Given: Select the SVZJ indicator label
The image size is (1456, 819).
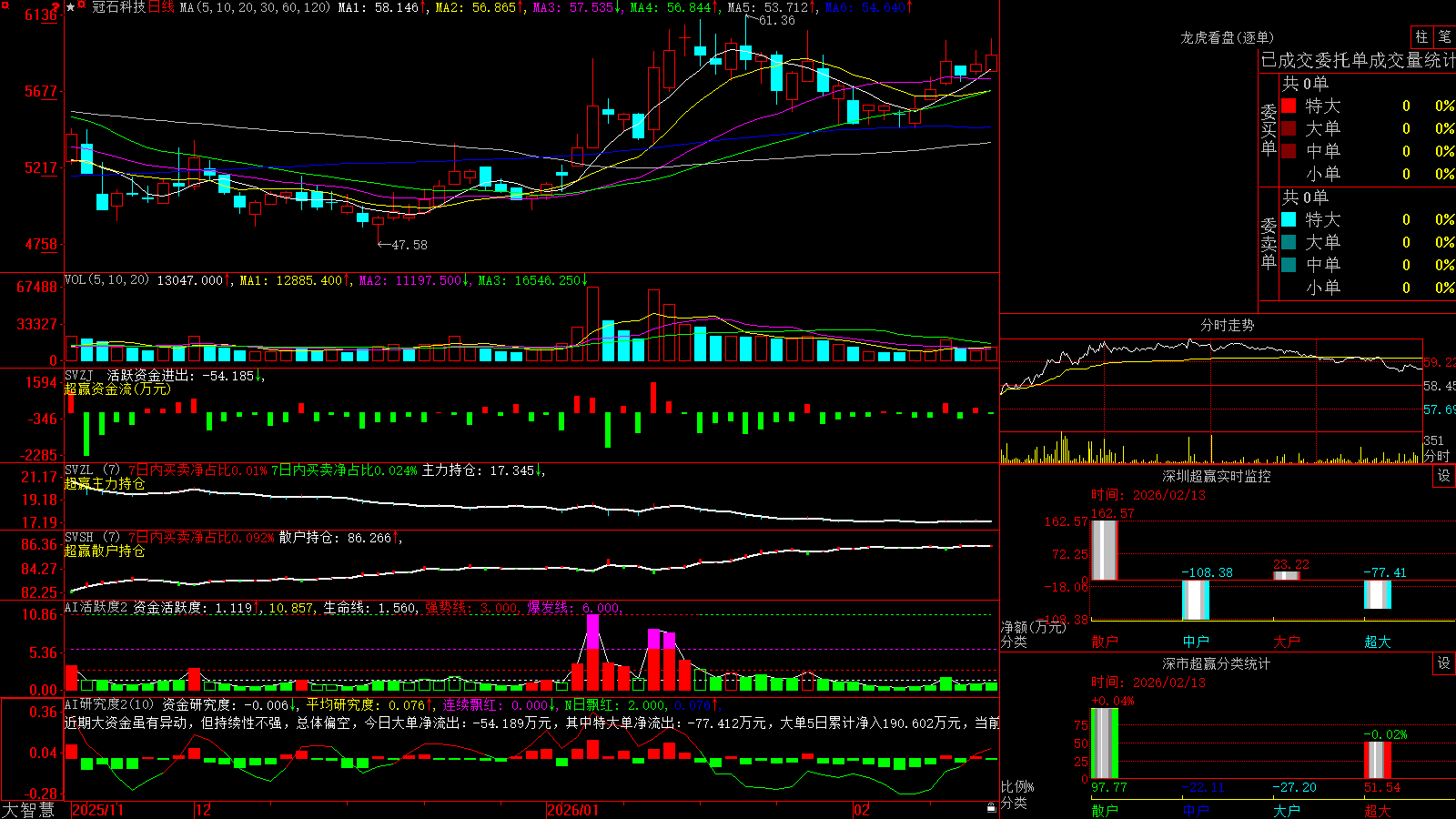Looking at the screenshot, I should coord(78,375).
